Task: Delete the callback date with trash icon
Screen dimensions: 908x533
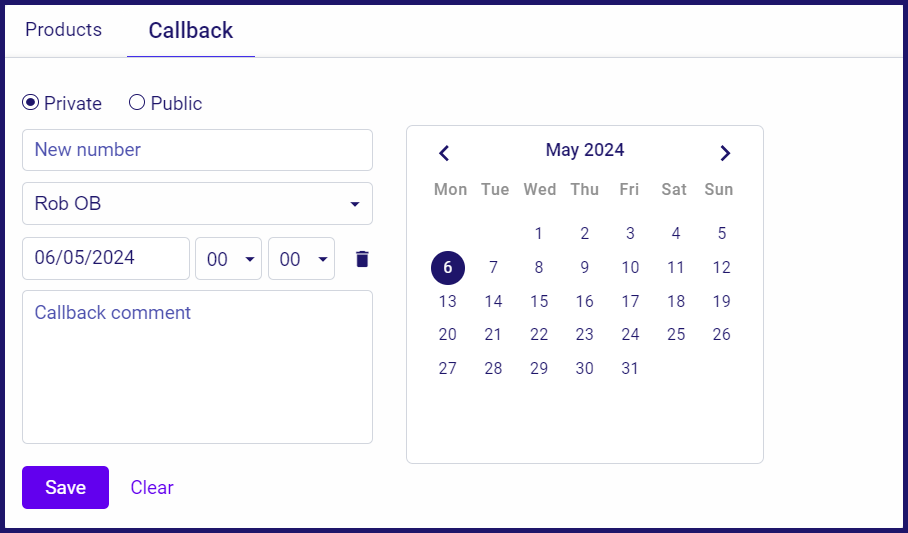Action: pos(362,259)
